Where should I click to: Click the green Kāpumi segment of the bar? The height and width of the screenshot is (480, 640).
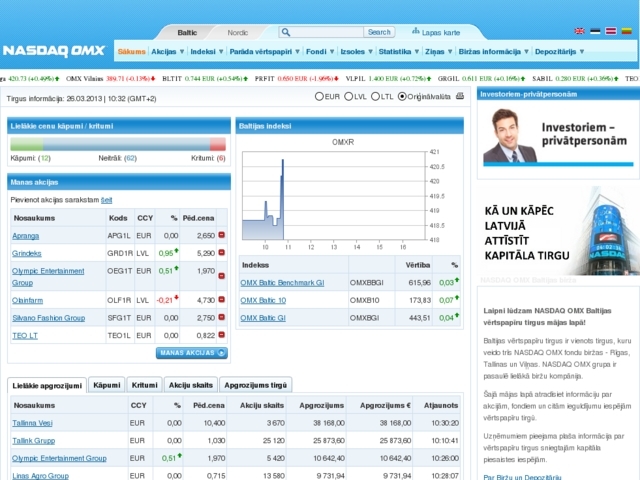27,144
